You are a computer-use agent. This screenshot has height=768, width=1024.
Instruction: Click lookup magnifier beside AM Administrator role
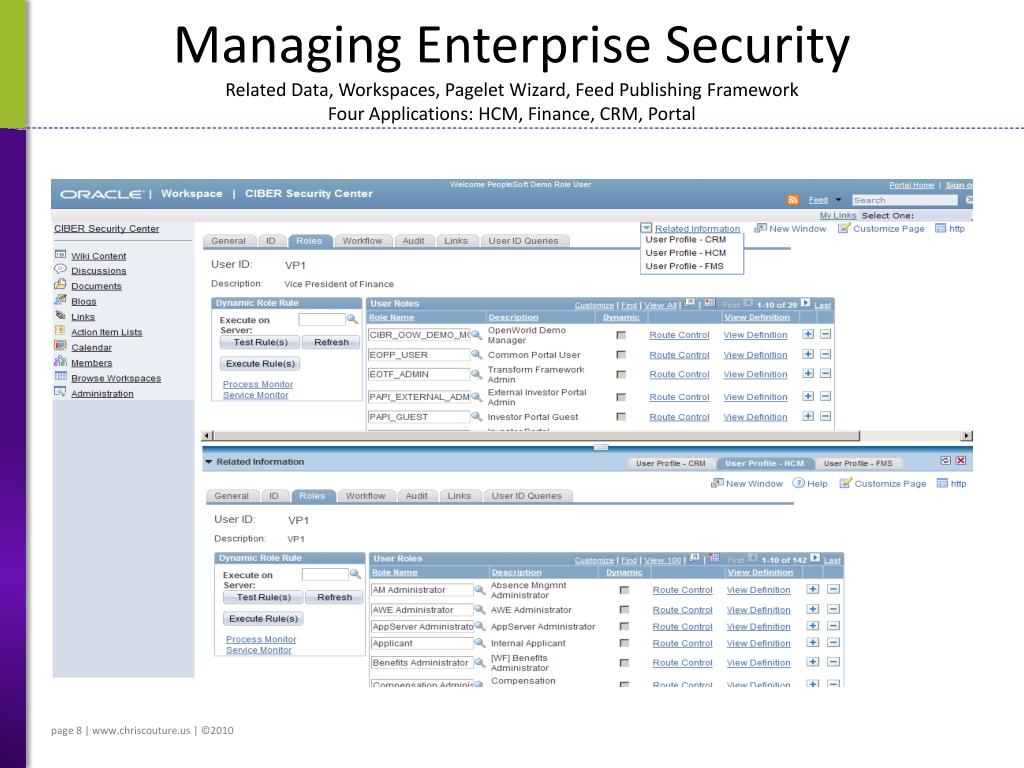click(479, 590)
